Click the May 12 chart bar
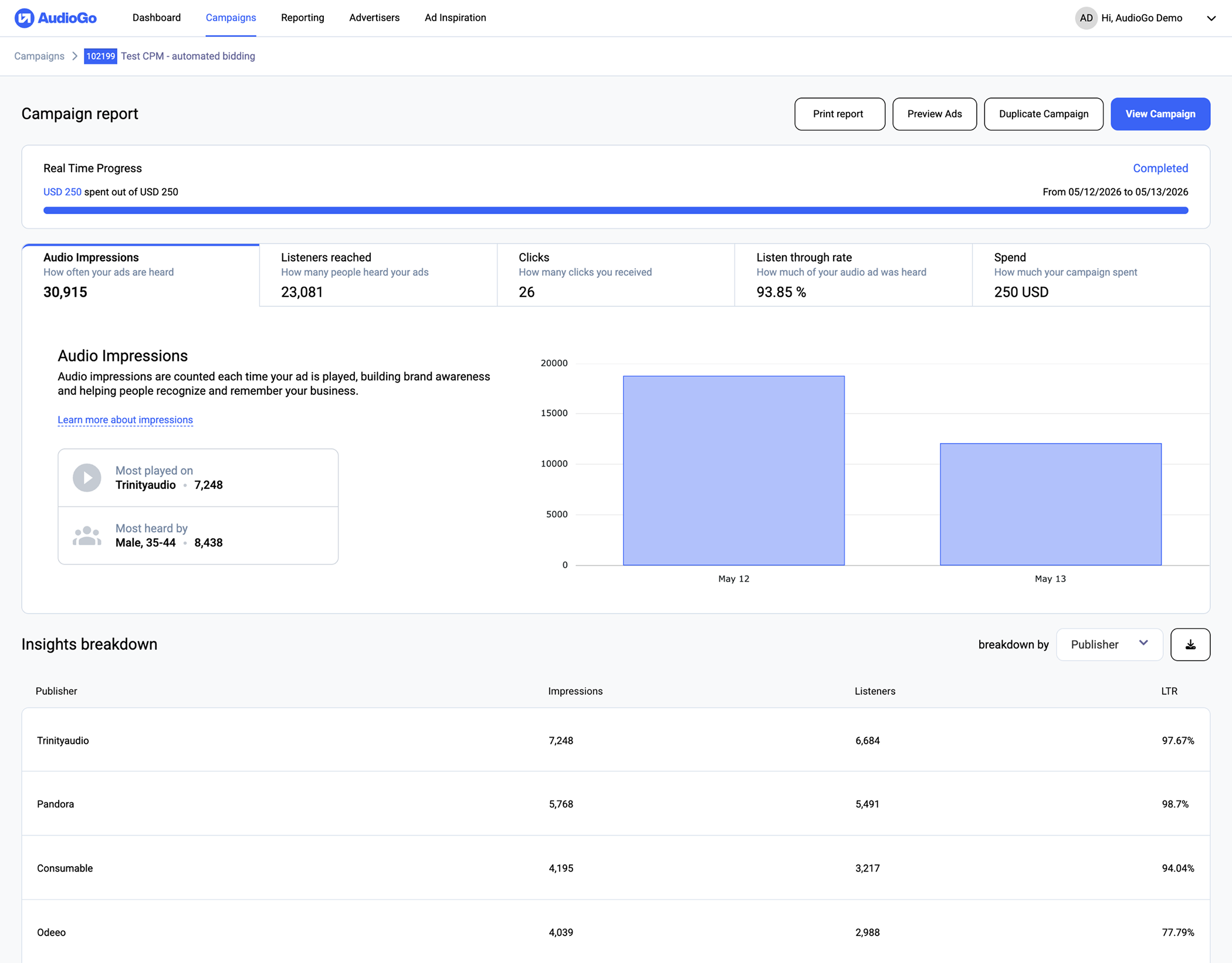Viewport: 1232px width, 963px height. pyautogui.click(x=734, y=471)
